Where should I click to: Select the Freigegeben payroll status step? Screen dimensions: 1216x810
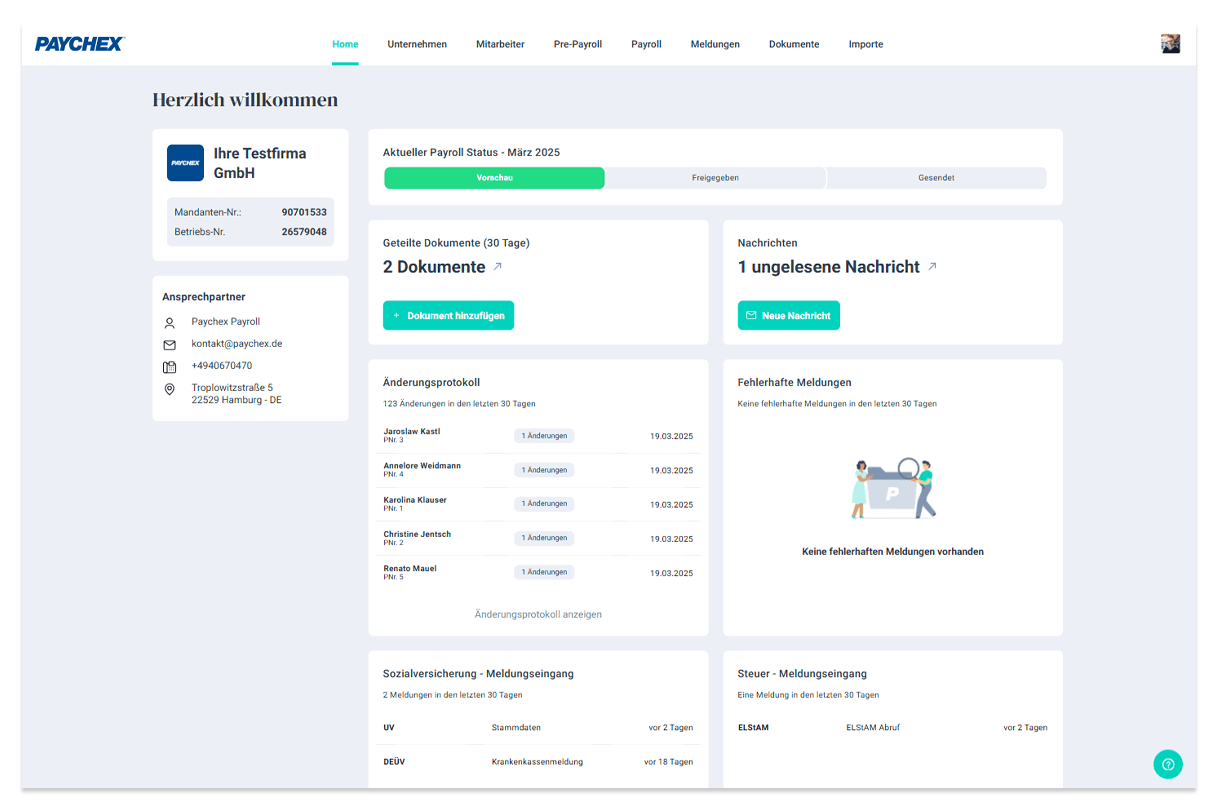[x=715, y=178]
